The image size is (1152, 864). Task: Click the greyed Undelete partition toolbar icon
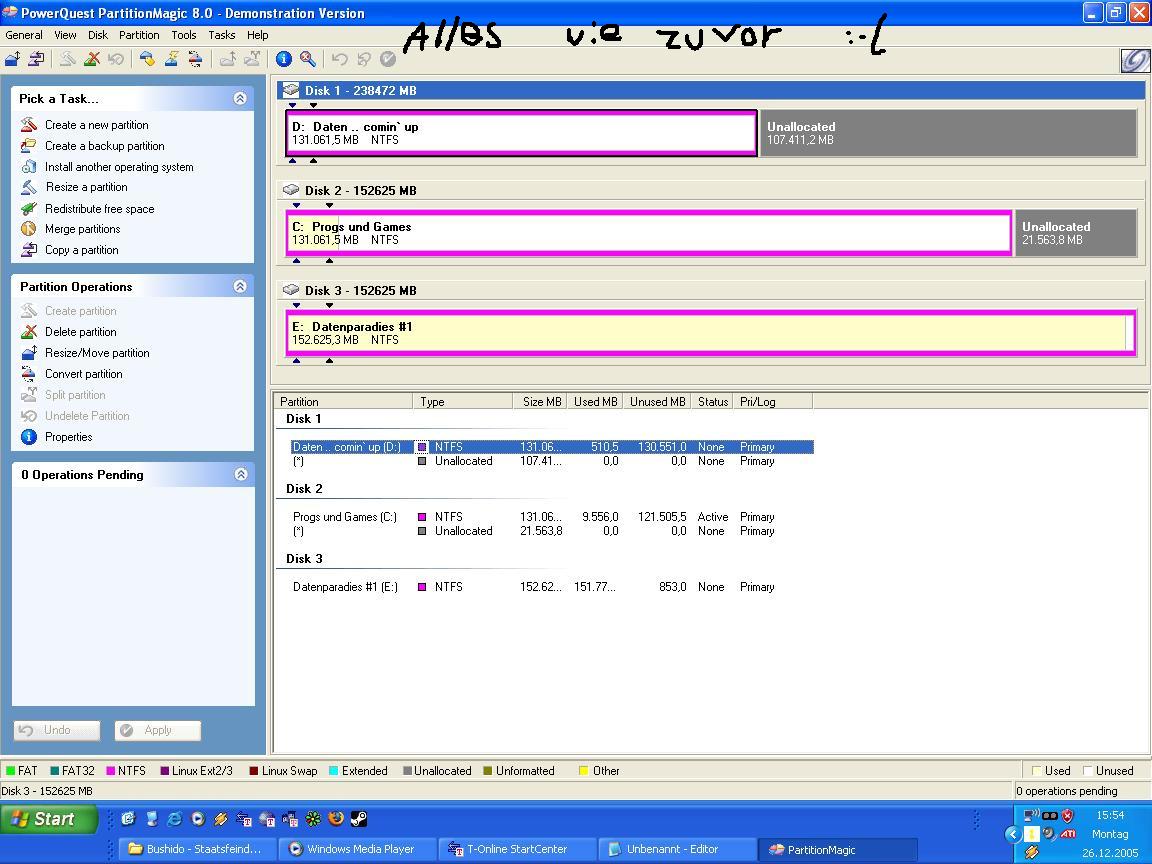(x=115, y=59)
